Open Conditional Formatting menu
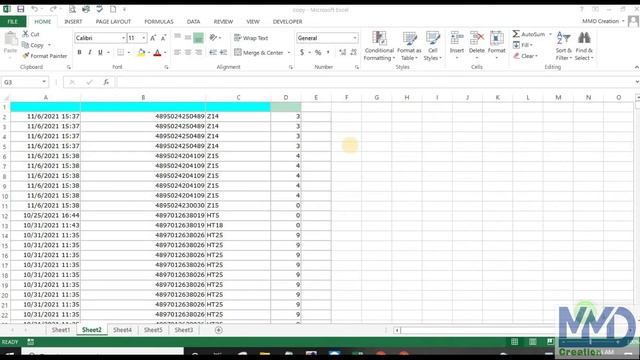Viewport: 640px width, 360px height. point(379,46)
